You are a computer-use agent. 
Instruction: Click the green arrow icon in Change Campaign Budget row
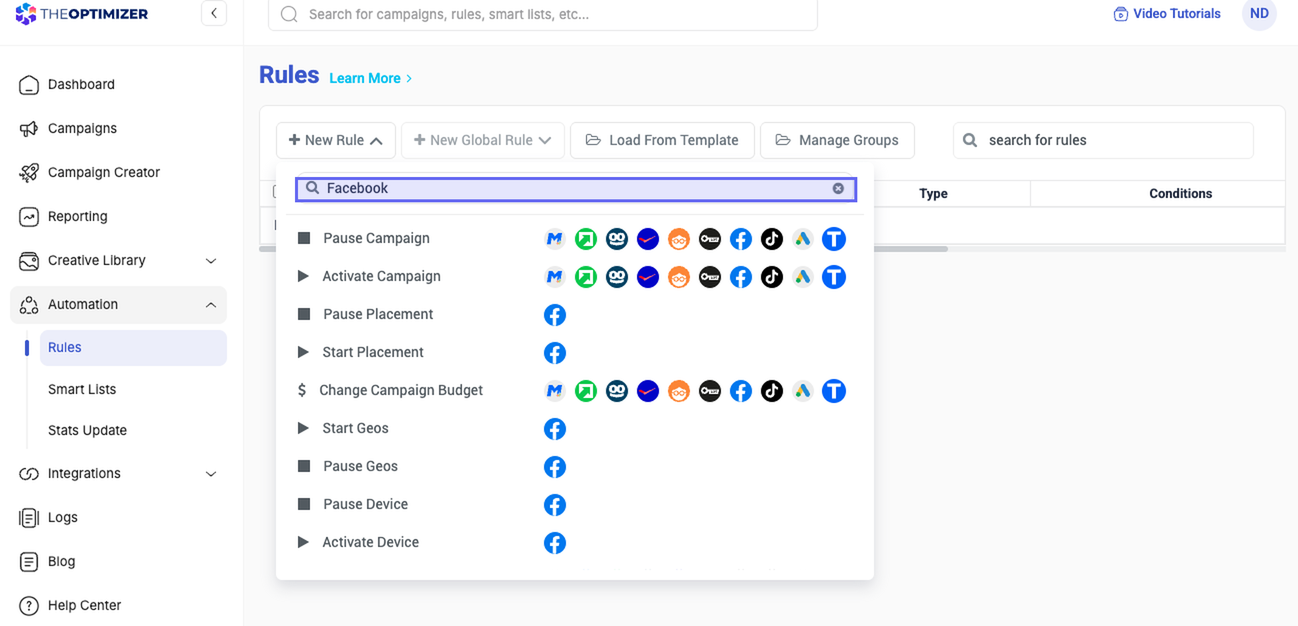(586, 391)
